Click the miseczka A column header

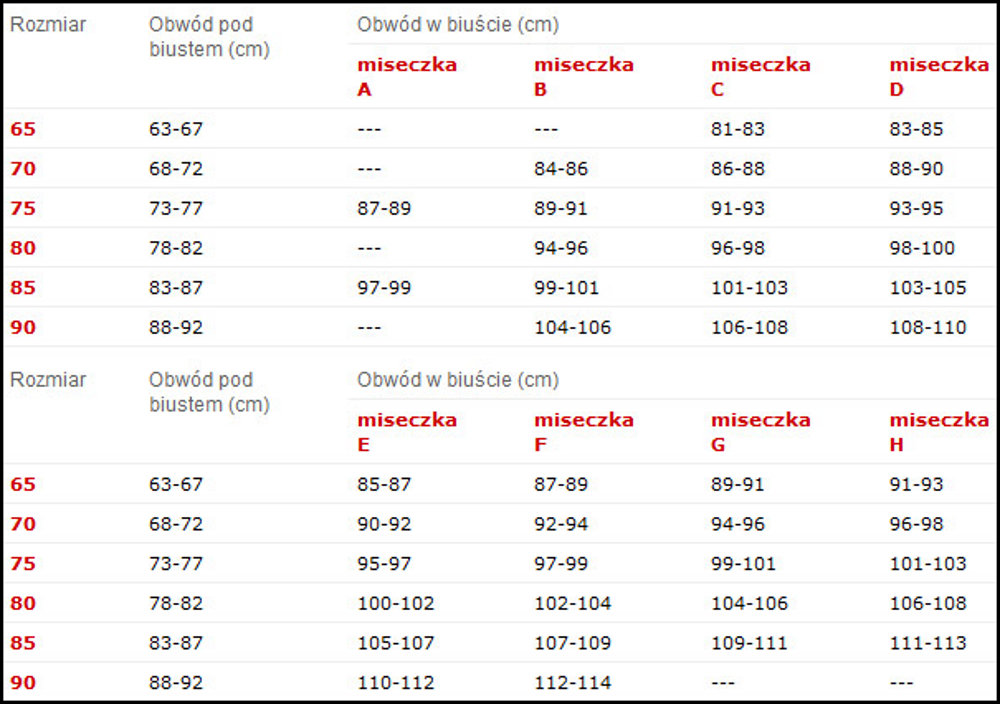pos(407,77)
